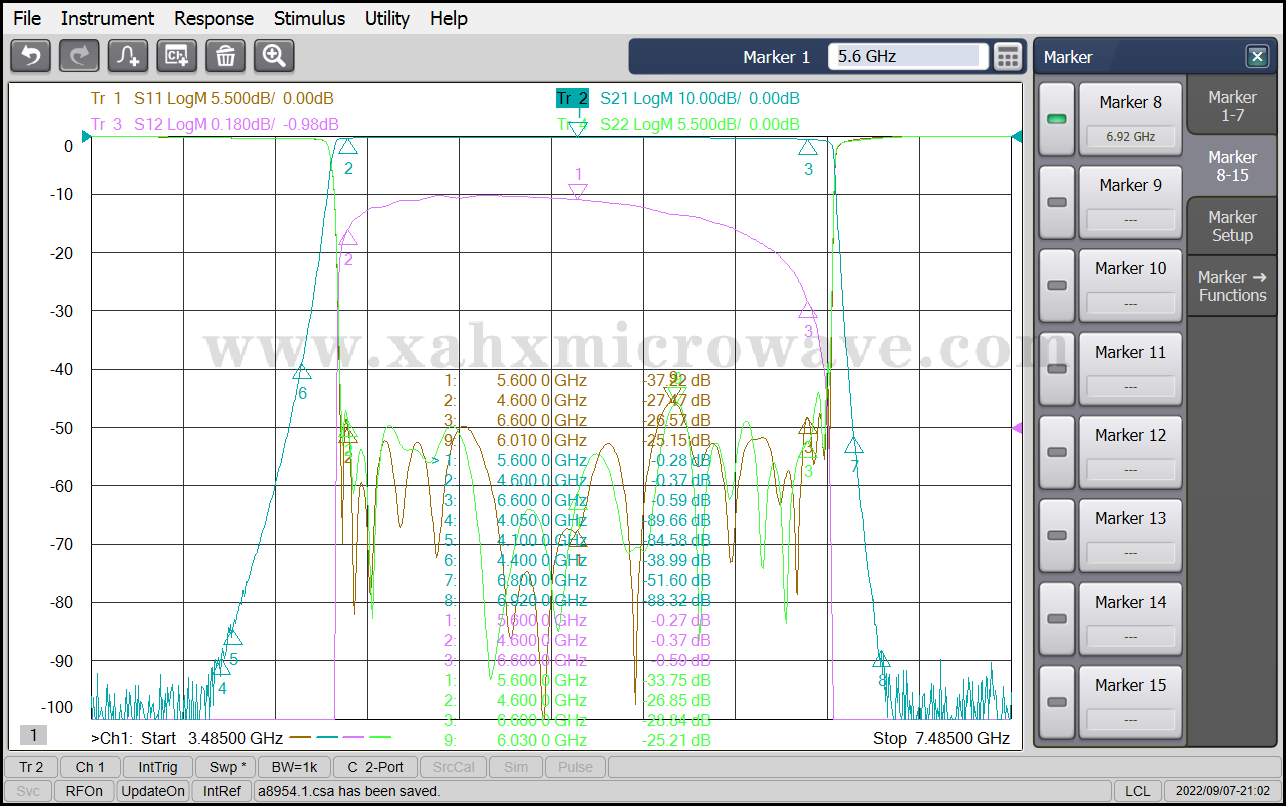Viewport: 1286px width, 806px height.
Task: Switch to the Marker 1-7 tab
Action: point(1232,106)
